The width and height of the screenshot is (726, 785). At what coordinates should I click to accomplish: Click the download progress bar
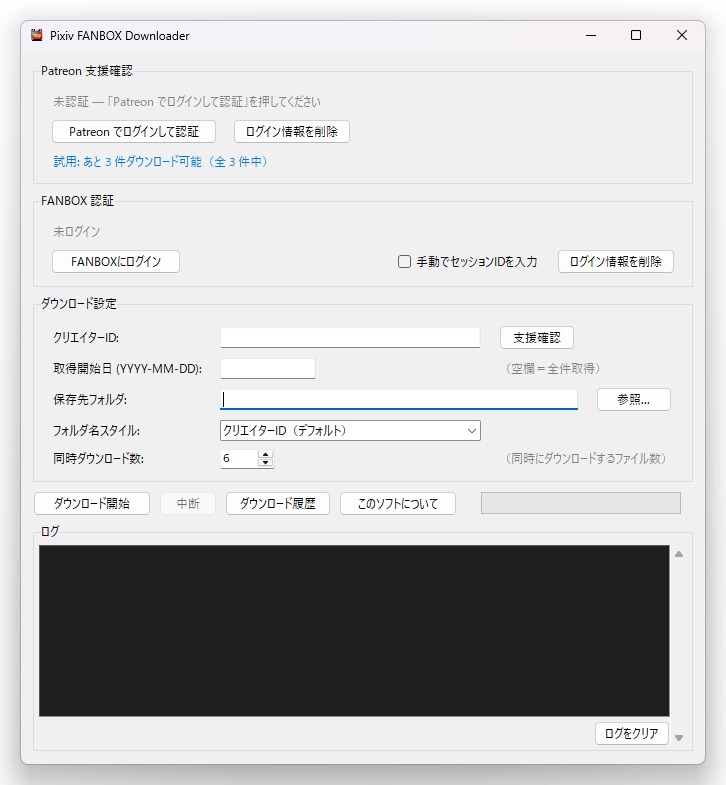(580, 503)
